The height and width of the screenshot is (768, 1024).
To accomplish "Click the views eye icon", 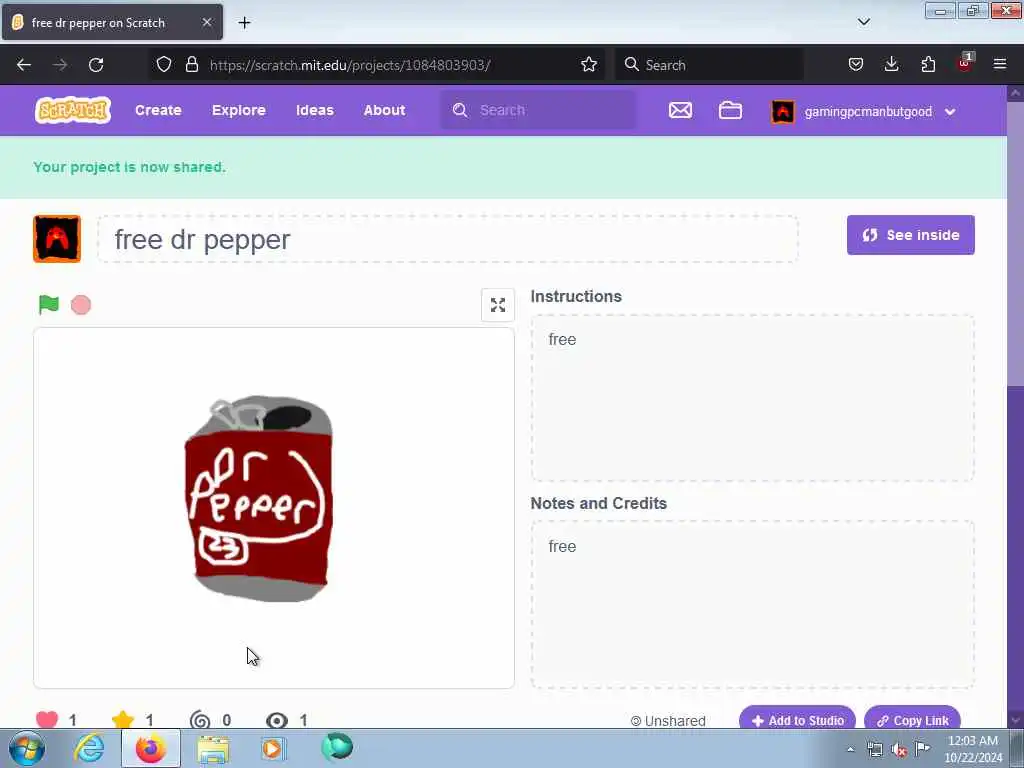I will pyautogui.click(x=277, y=720).
